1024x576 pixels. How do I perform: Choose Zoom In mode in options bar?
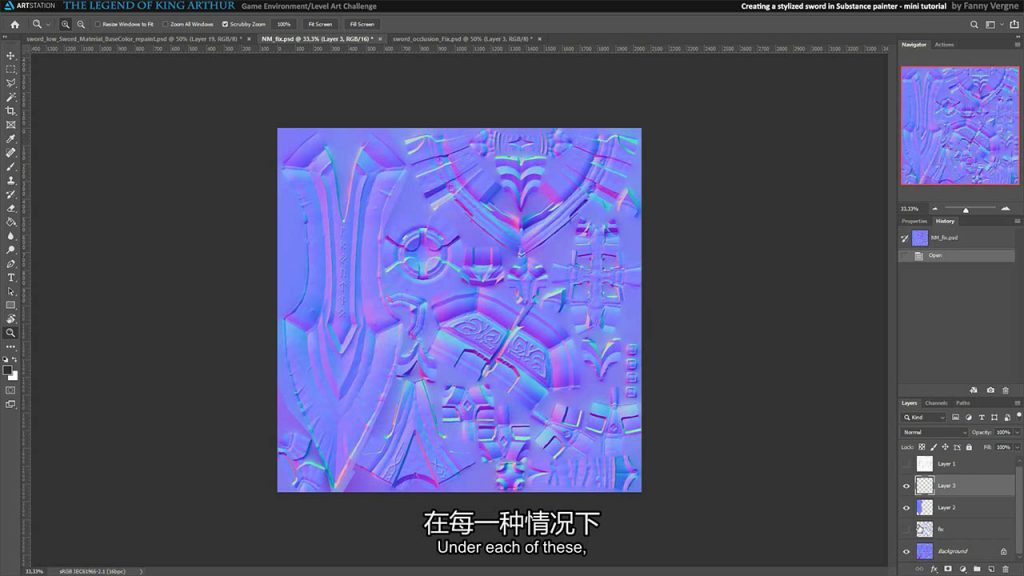click(x=65, y=24)
